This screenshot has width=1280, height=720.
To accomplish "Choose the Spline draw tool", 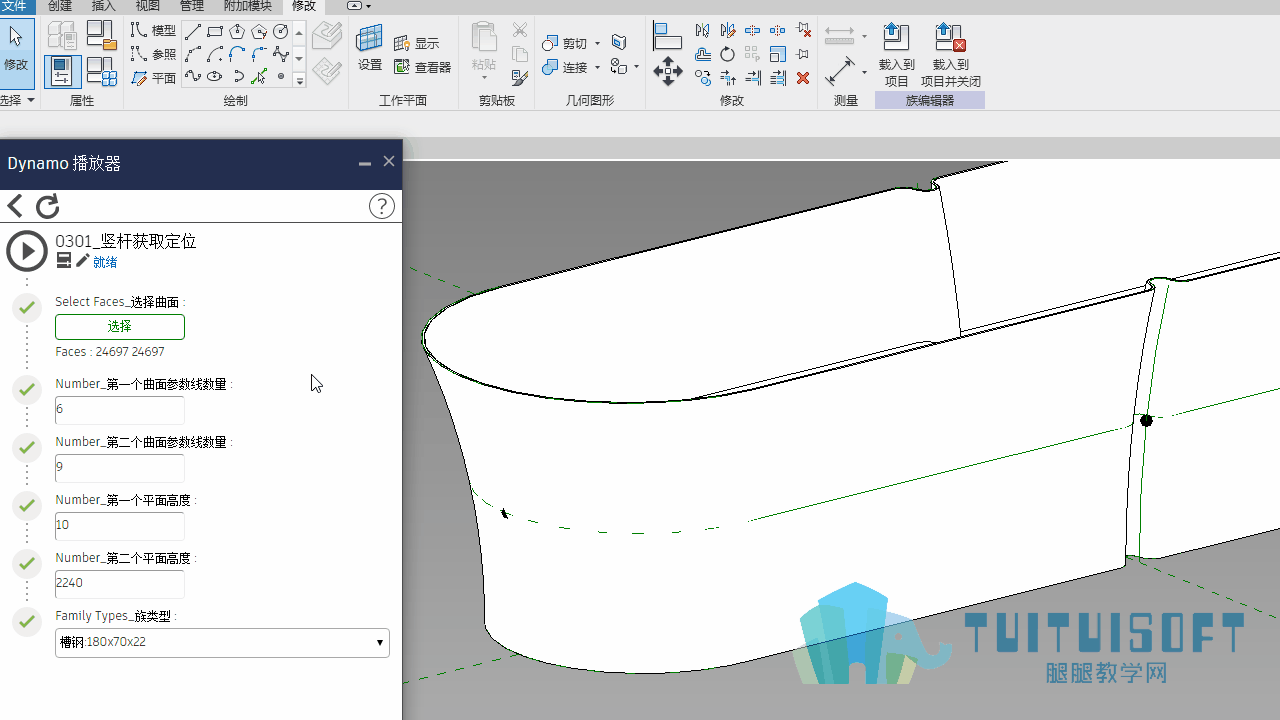I will click(193, 76).
